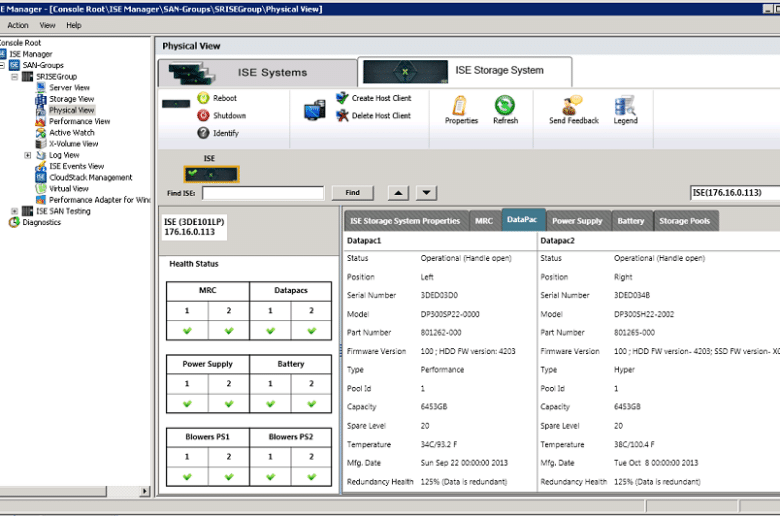Screen dimensions: 780x516
Task: Click the down arrow find-next button
Action: (426, 193)
